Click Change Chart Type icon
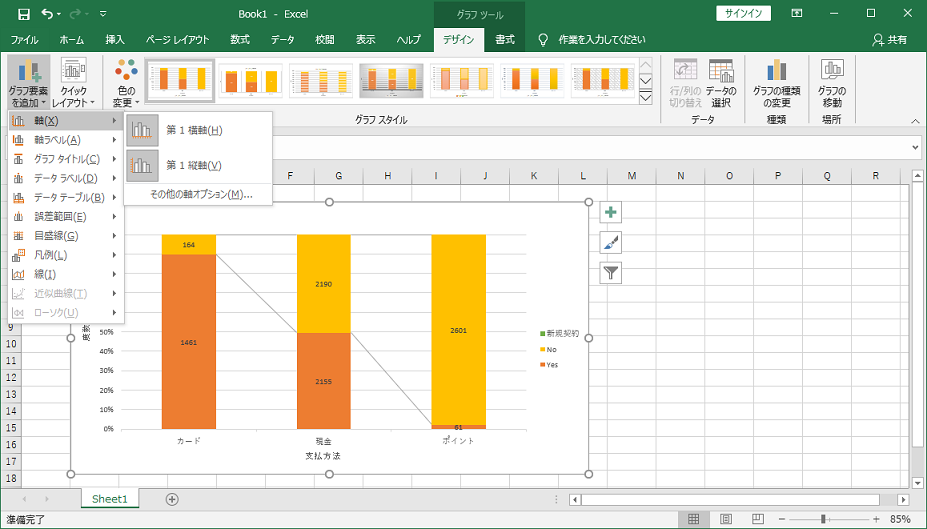The height and width of the screenshot is (529, 927). click(776, 78)
